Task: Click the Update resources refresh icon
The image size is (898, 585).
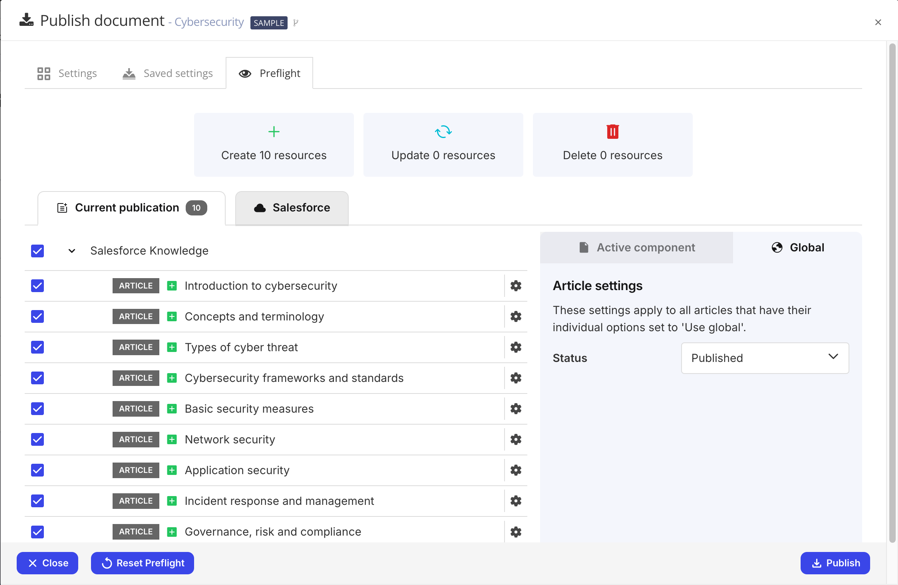Action: click(442, 130)
